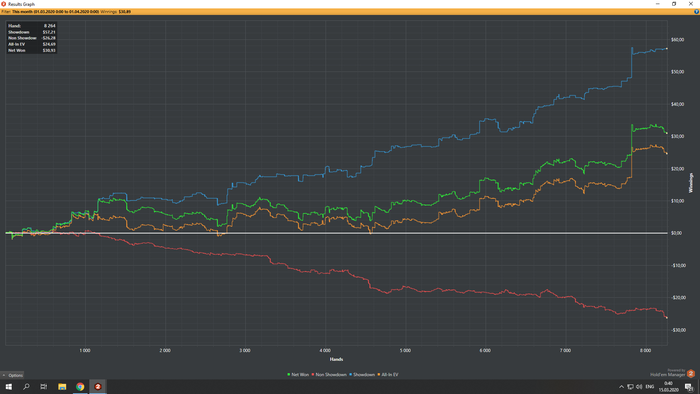700x394 pixels.
Task: Click the Non Showdown -$26,28 stat row
Action: tap(32, 38)
